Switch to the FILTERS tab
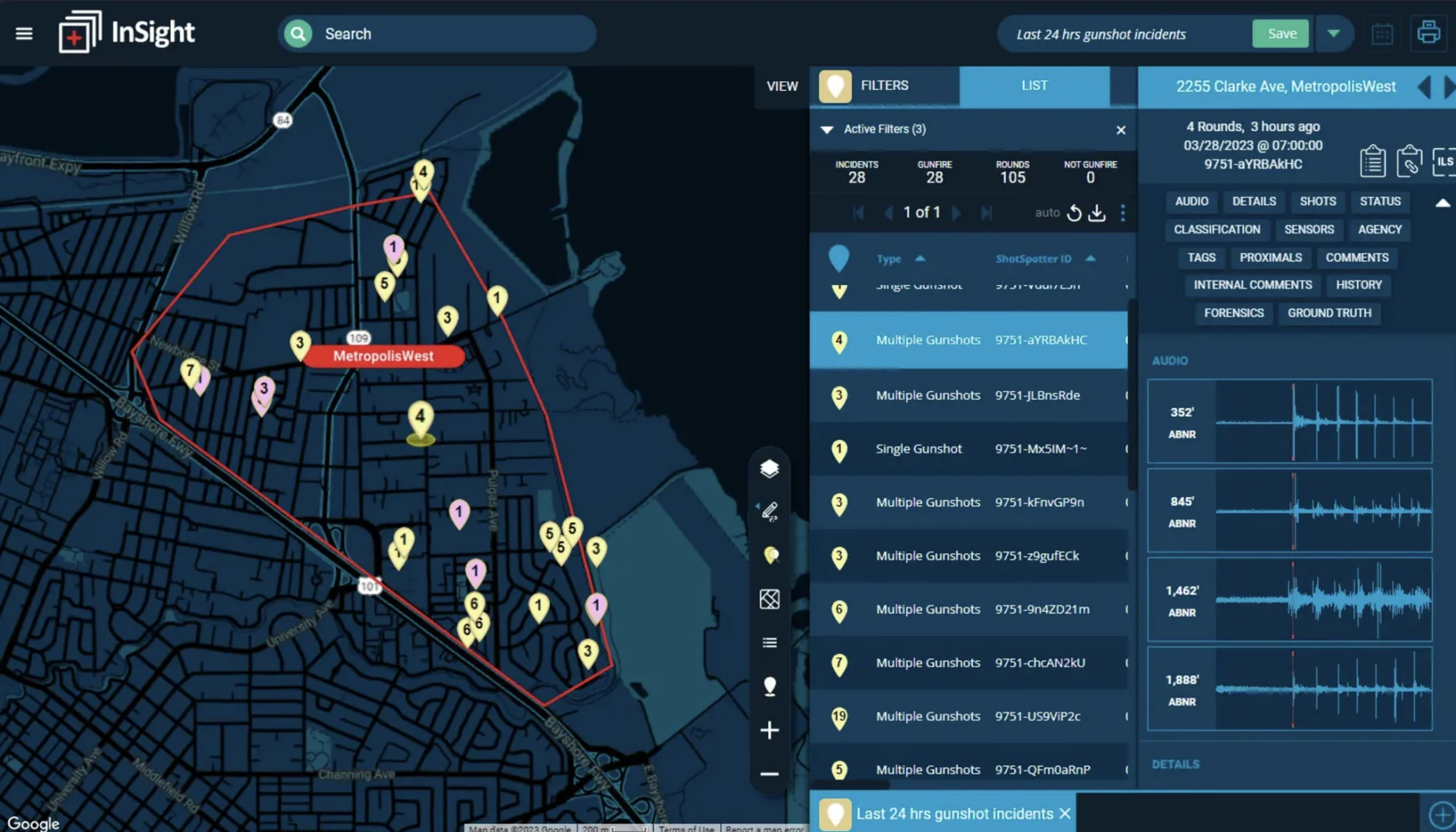This screenshot has width=1456, height=832. tap(884, 86)
